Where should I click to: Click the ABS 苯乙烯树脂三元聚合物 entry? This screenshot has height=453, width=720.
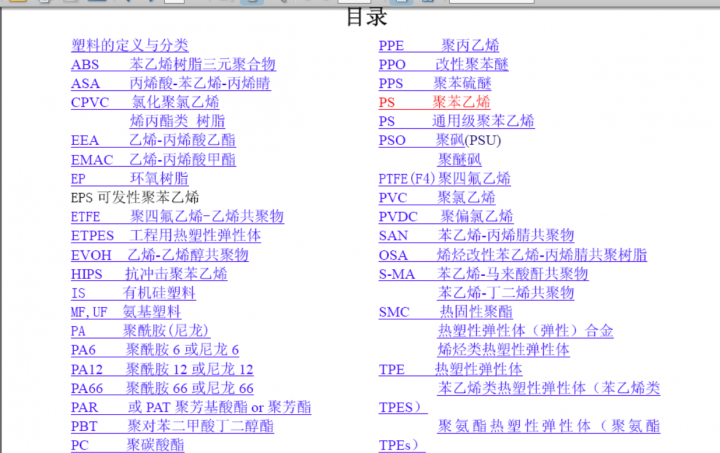pyautogui.click(x=172, y=64)
